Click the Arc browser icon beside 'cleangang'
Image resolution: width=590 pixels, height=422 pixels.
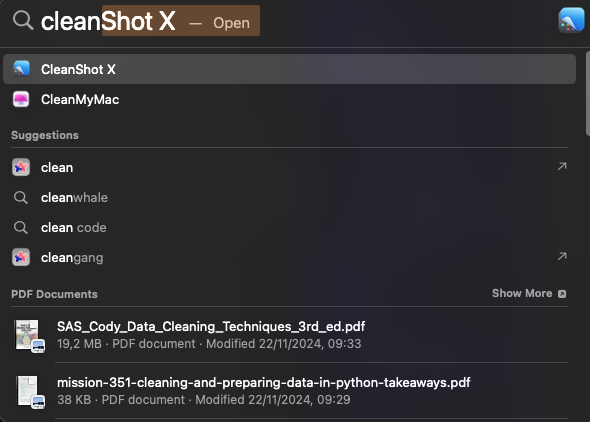(21, 258)
